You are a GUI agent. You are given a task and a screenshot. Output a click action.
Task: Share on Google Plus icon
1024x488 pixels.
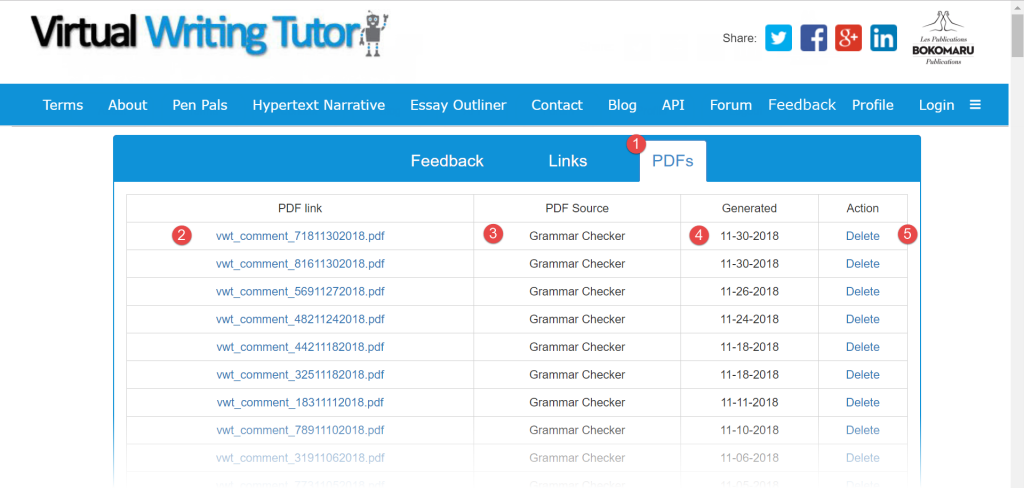848,38
